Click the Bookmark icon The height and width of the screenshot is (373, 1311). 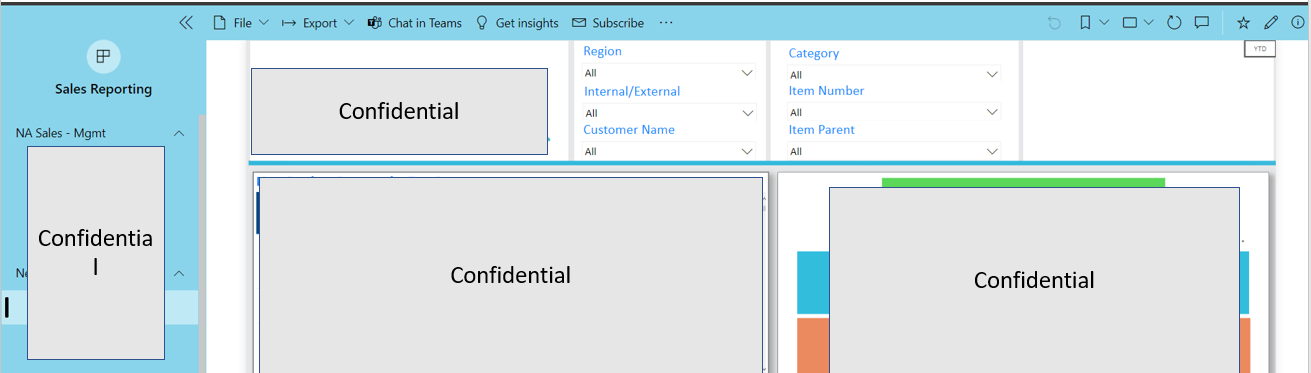[x=1085, y=22]
